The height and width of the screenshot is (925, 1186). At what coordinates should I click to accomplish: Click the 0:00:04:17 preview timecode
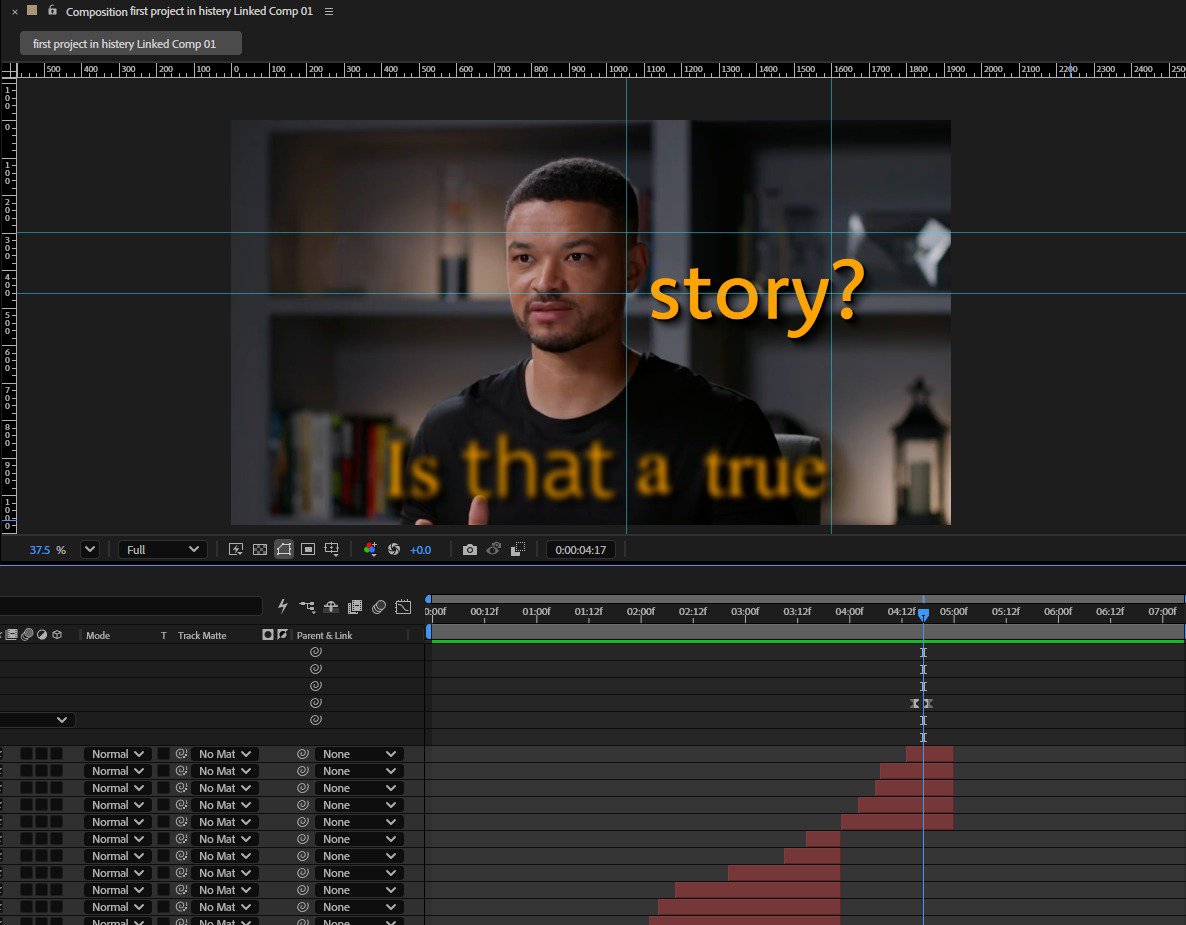(x=580, y=550)
